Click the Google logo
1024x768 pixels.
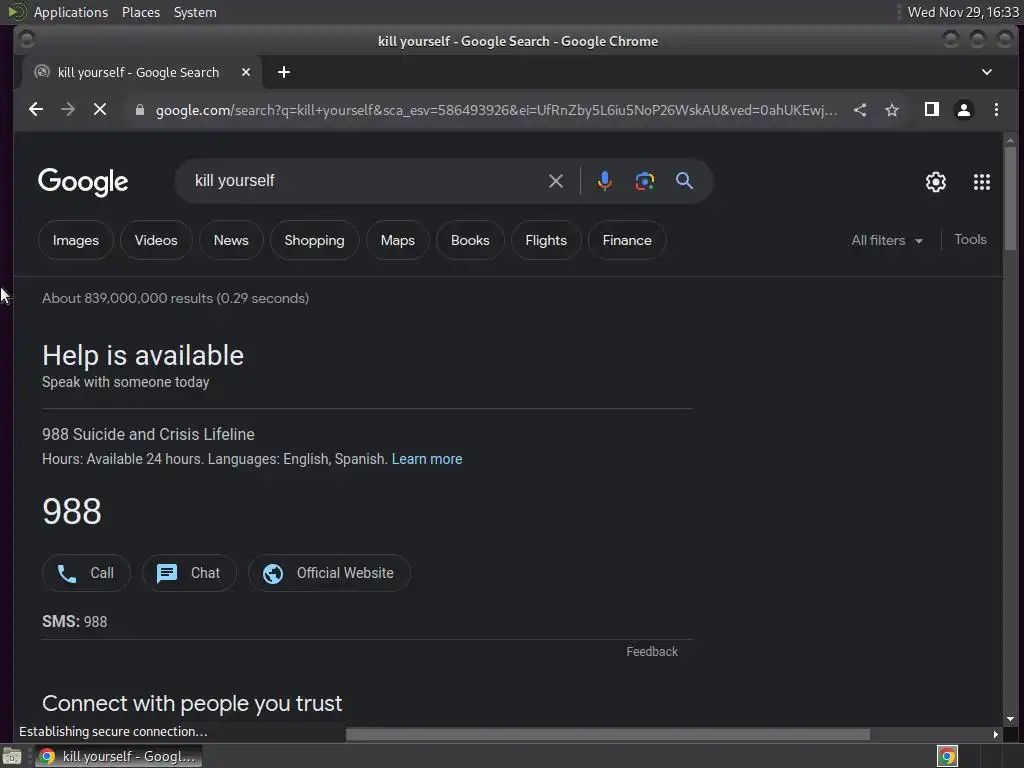point(83,182)
